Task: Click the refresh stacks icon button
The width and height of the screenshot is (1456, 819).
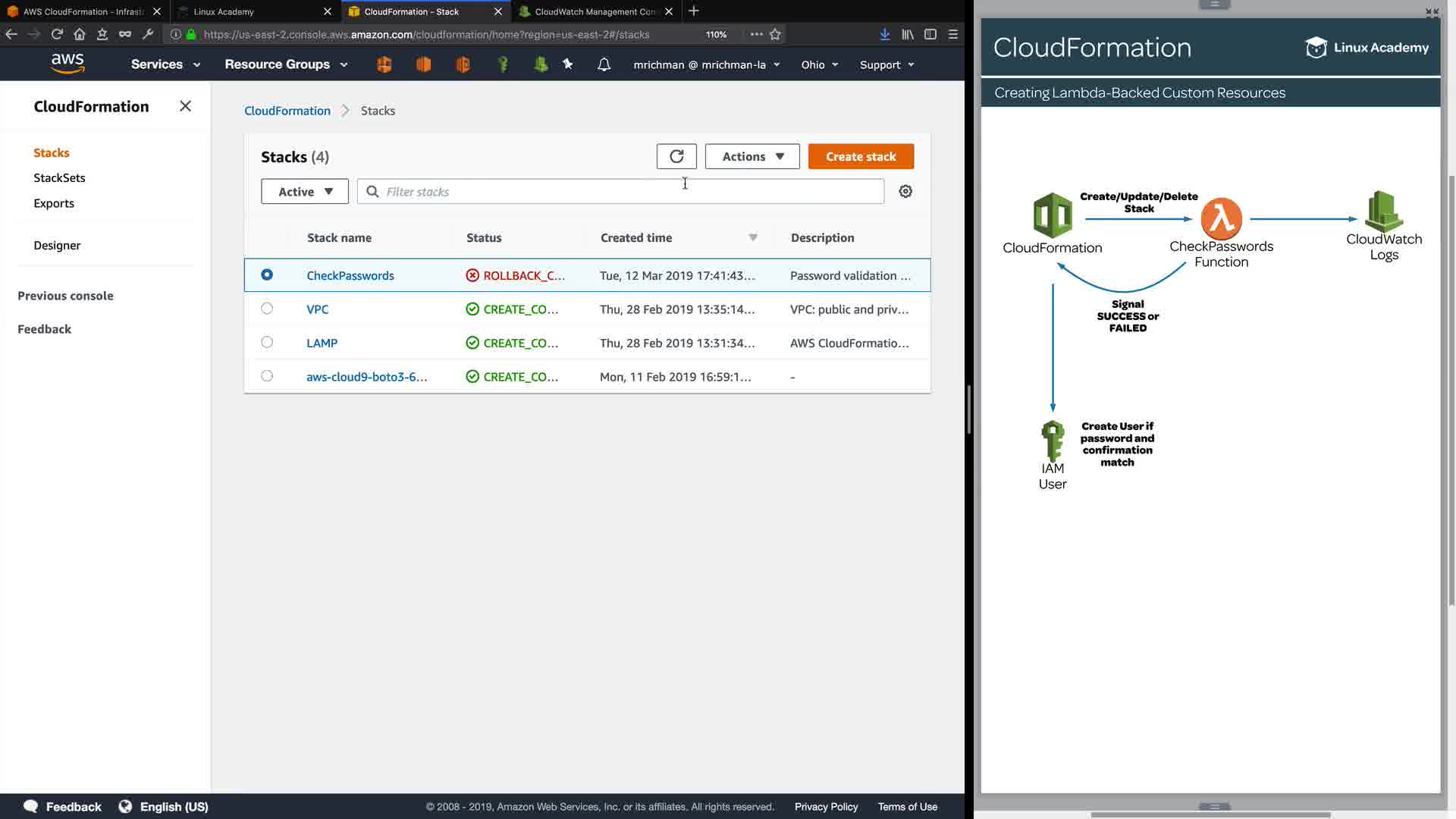Action: [x=676, y=156]
